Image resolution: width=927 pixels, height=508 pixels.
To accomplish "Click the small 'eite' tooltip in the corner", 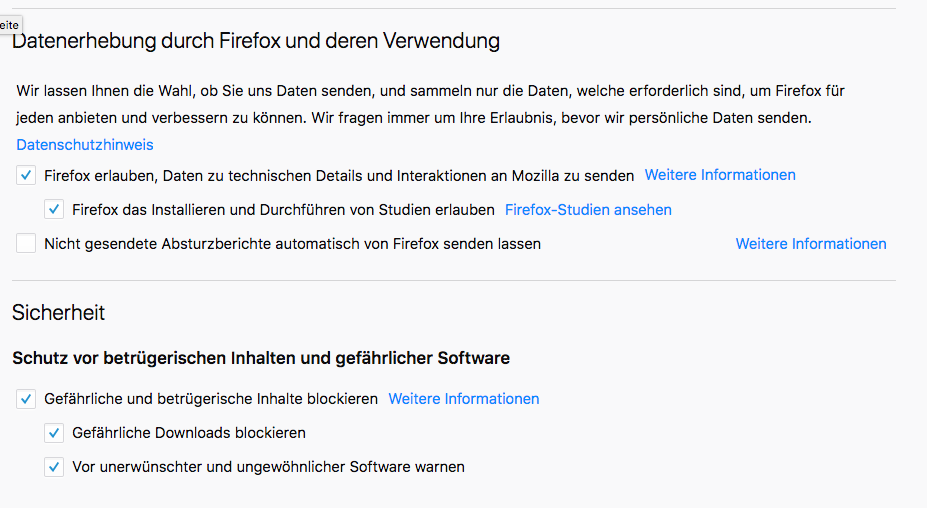I will point(9,25).
